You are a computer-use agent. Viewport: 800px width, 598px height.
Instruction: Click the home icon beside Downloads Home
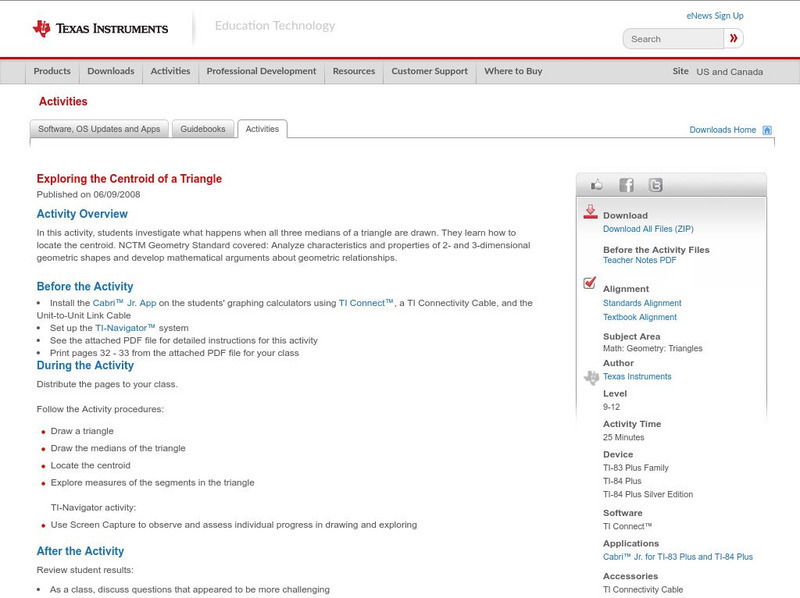767,130
